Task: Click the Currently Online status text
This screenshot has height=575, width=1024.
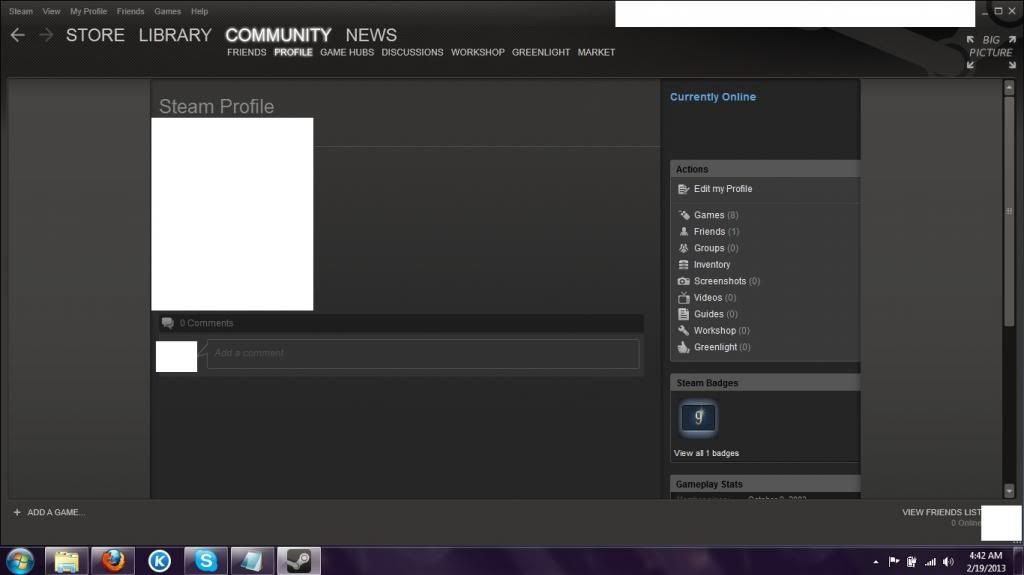Action: tap(713, 97)
